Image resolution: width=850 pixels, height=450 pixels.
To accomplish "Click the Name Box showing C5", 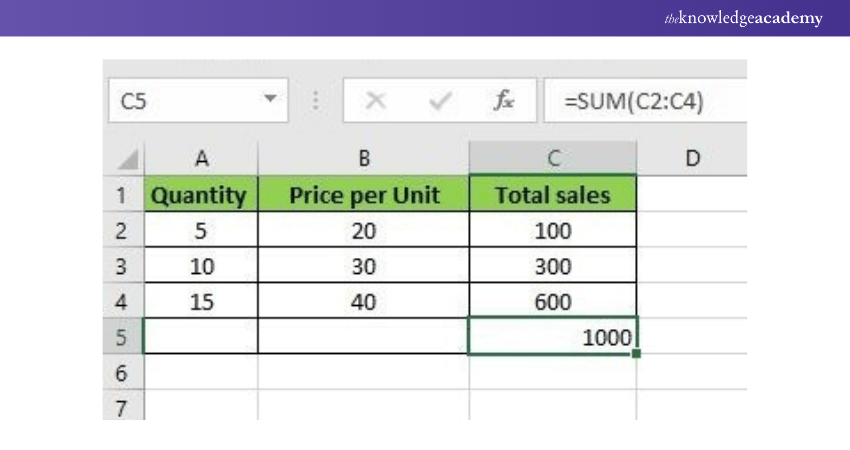I will coord(180,101).
